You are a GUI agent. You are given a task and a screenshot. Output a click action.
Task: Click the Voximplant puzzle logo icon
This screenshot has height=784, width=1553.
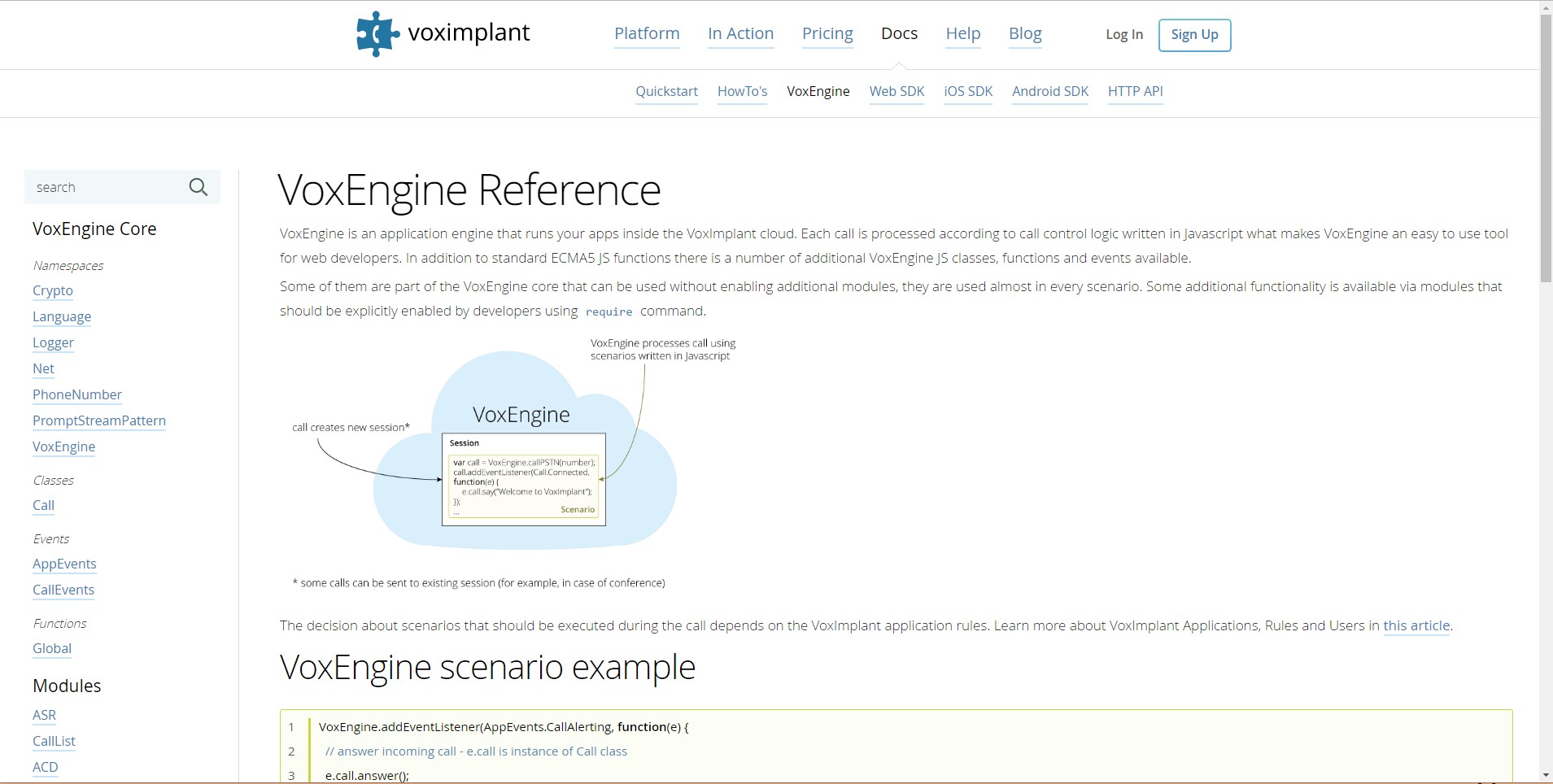pos(377,34)
